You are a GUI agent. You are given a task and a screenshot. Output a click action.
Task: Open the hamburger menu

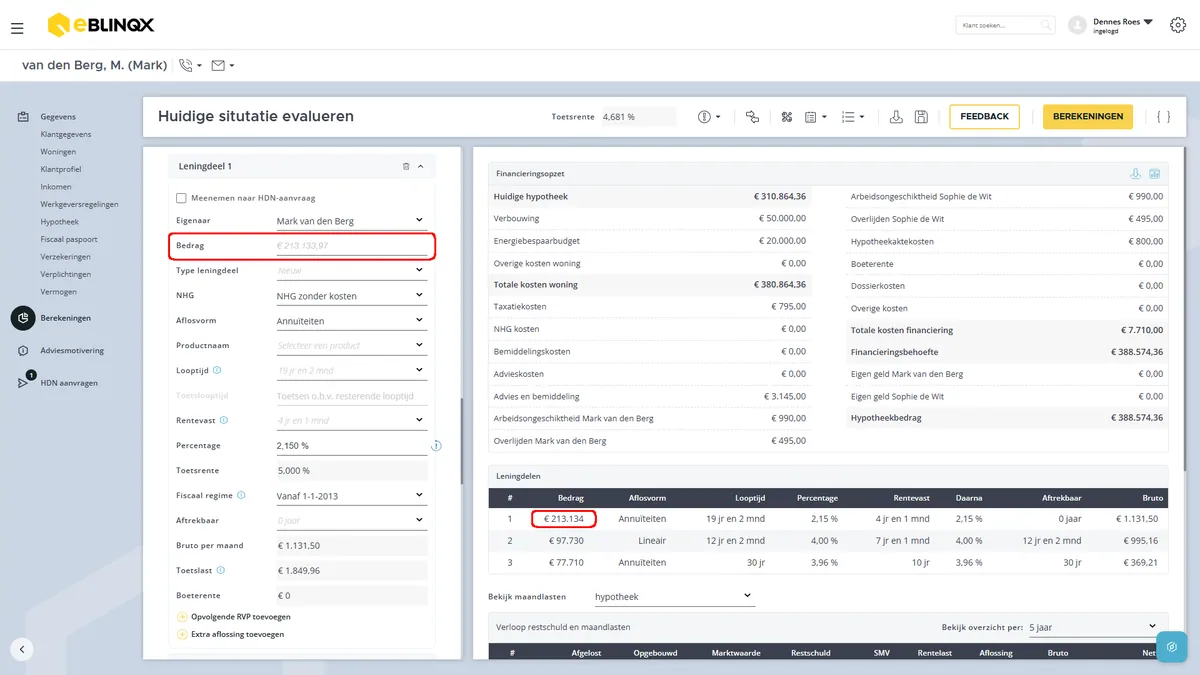click(17, 28)
